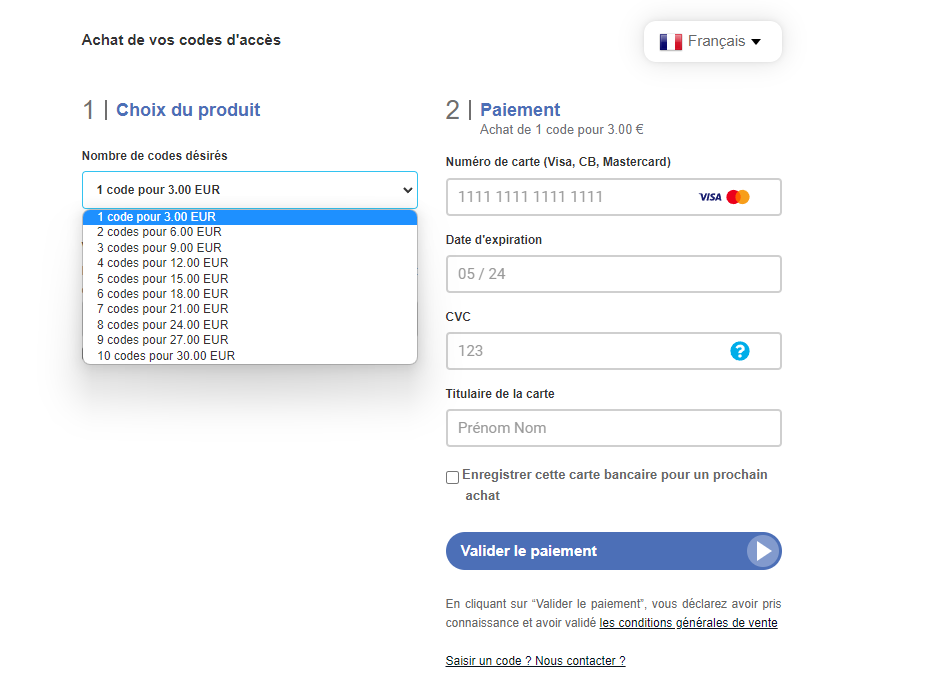Click the French flag icon

pos(671,42)
